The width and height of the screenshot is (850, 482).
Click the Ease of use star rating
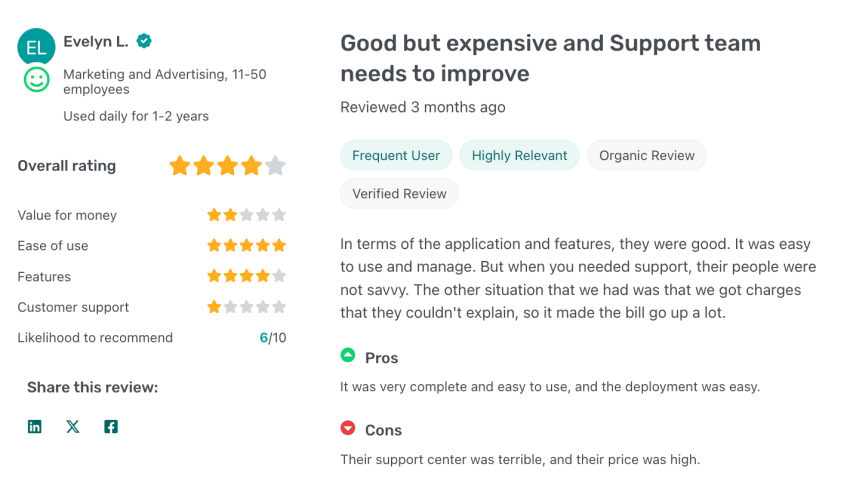point(246,246)
